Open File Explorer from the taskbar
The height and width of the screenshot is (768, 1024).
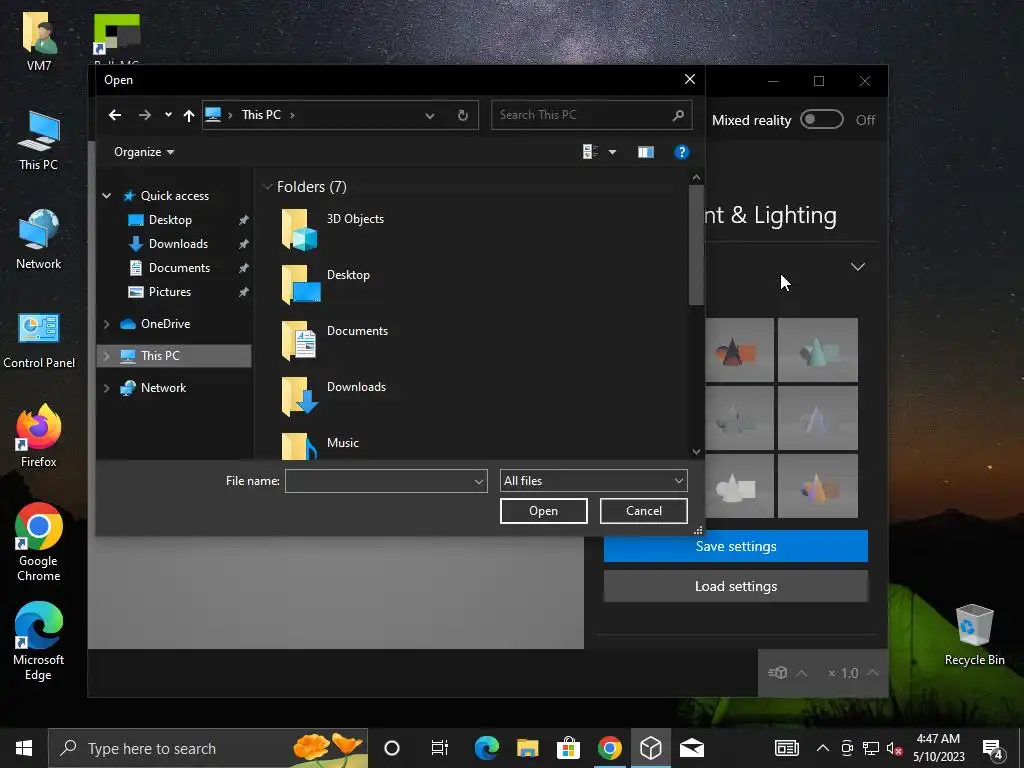pyautogui.click(x=527, y=748)
